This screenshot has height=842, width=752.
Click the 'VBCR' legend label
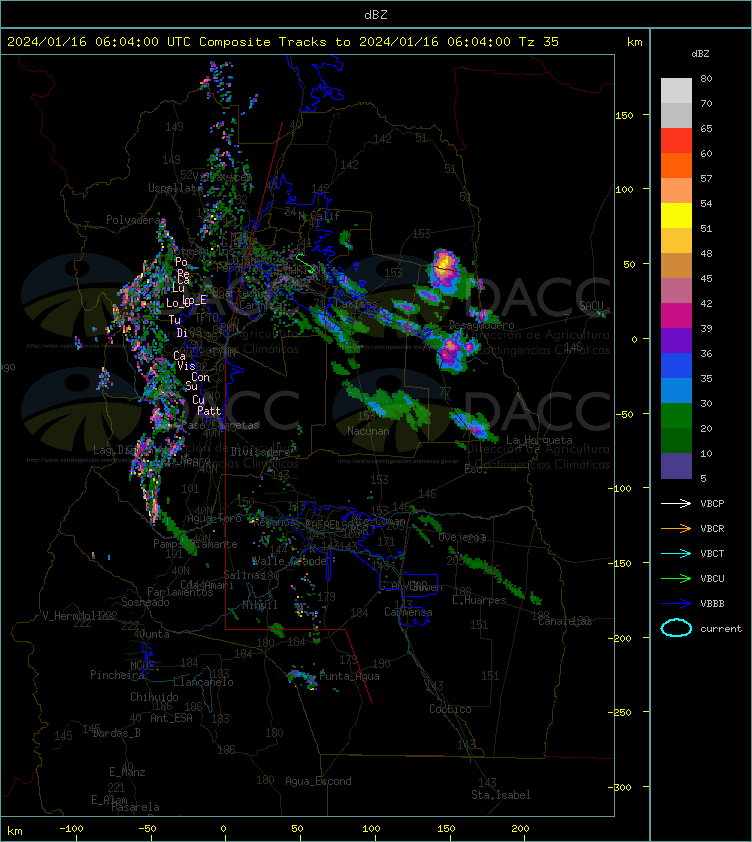click(x=712, y=528)
